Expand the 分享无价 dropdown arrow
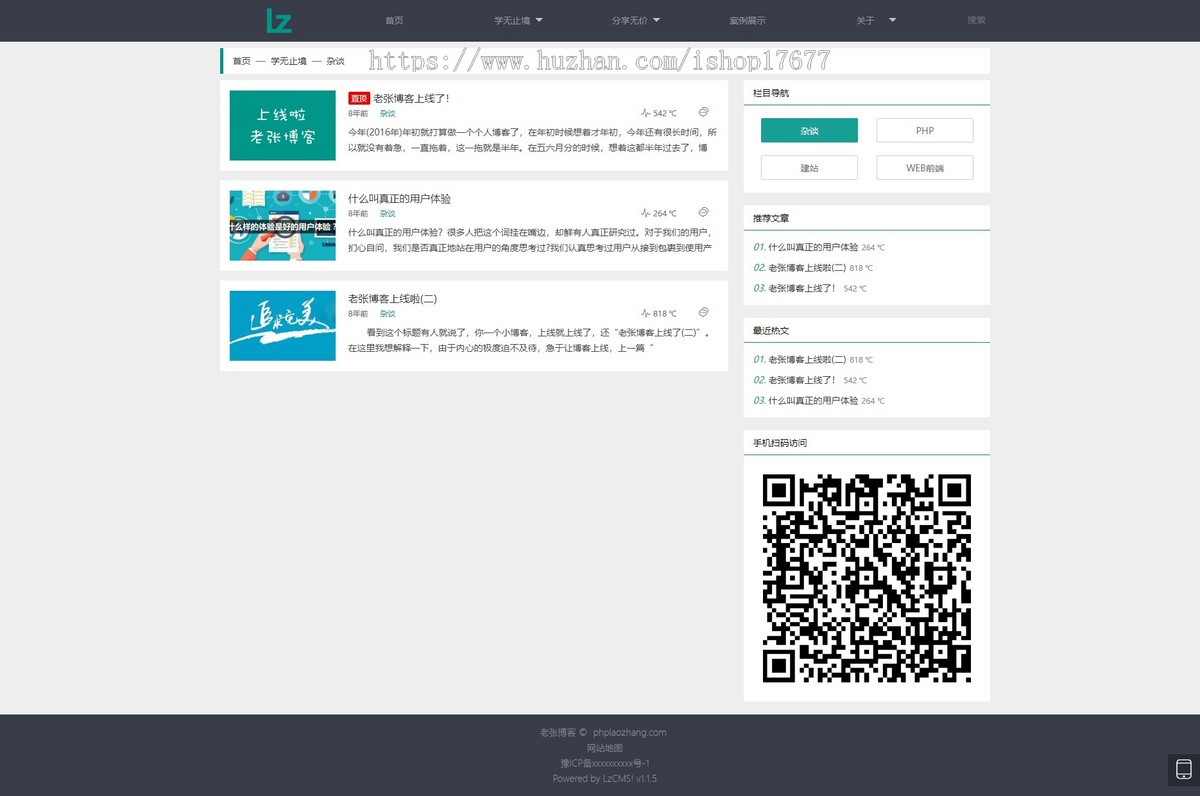Screen dimensions: 1200x796 [x=657, y=20]
